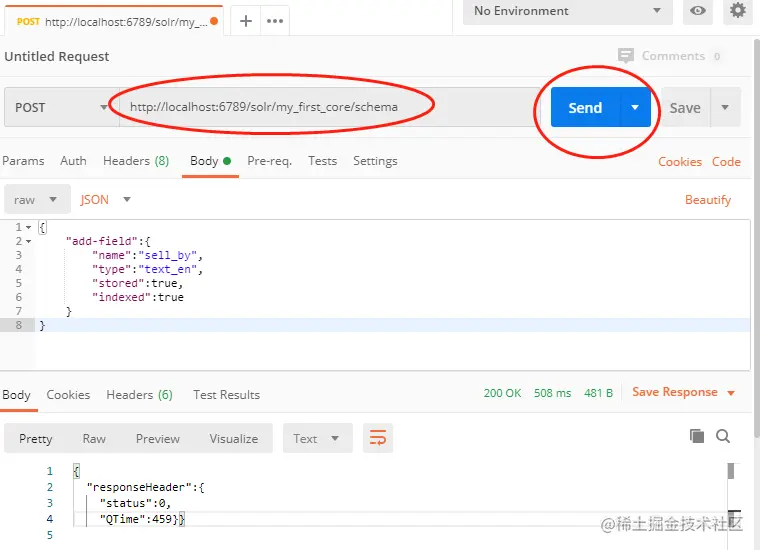The image size is (760, 550).
Task: Open the Tests tab
Action: [322, 161]
